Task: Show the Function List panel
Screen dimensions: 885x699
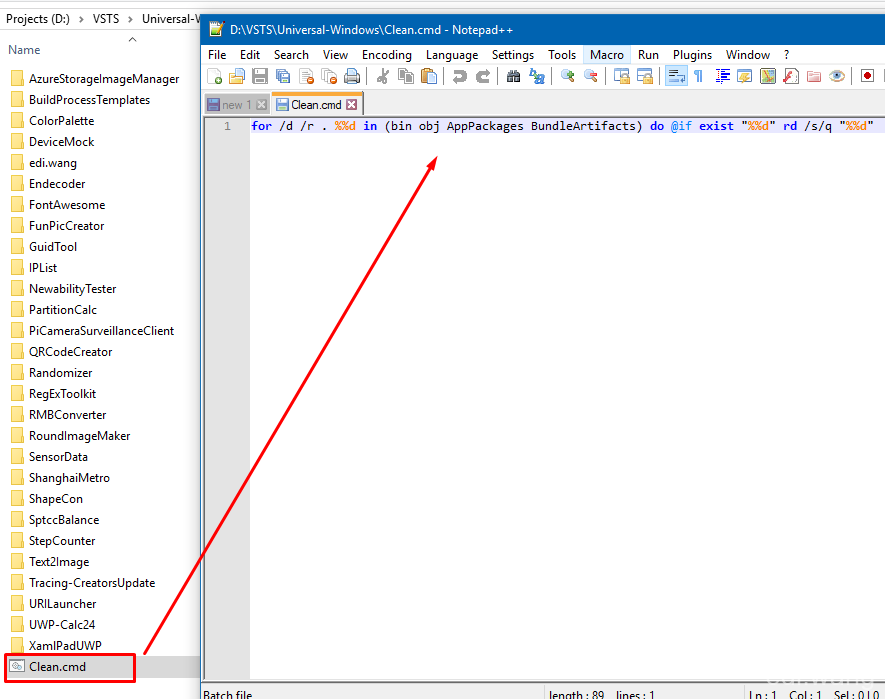Action: click(x=791, y=76)
